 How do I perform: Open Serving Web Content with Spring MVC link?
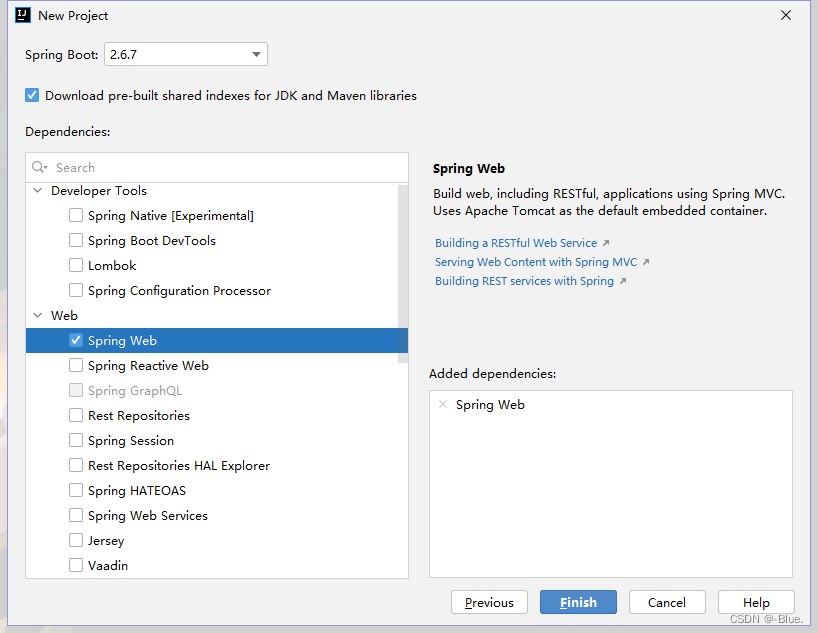536,262
